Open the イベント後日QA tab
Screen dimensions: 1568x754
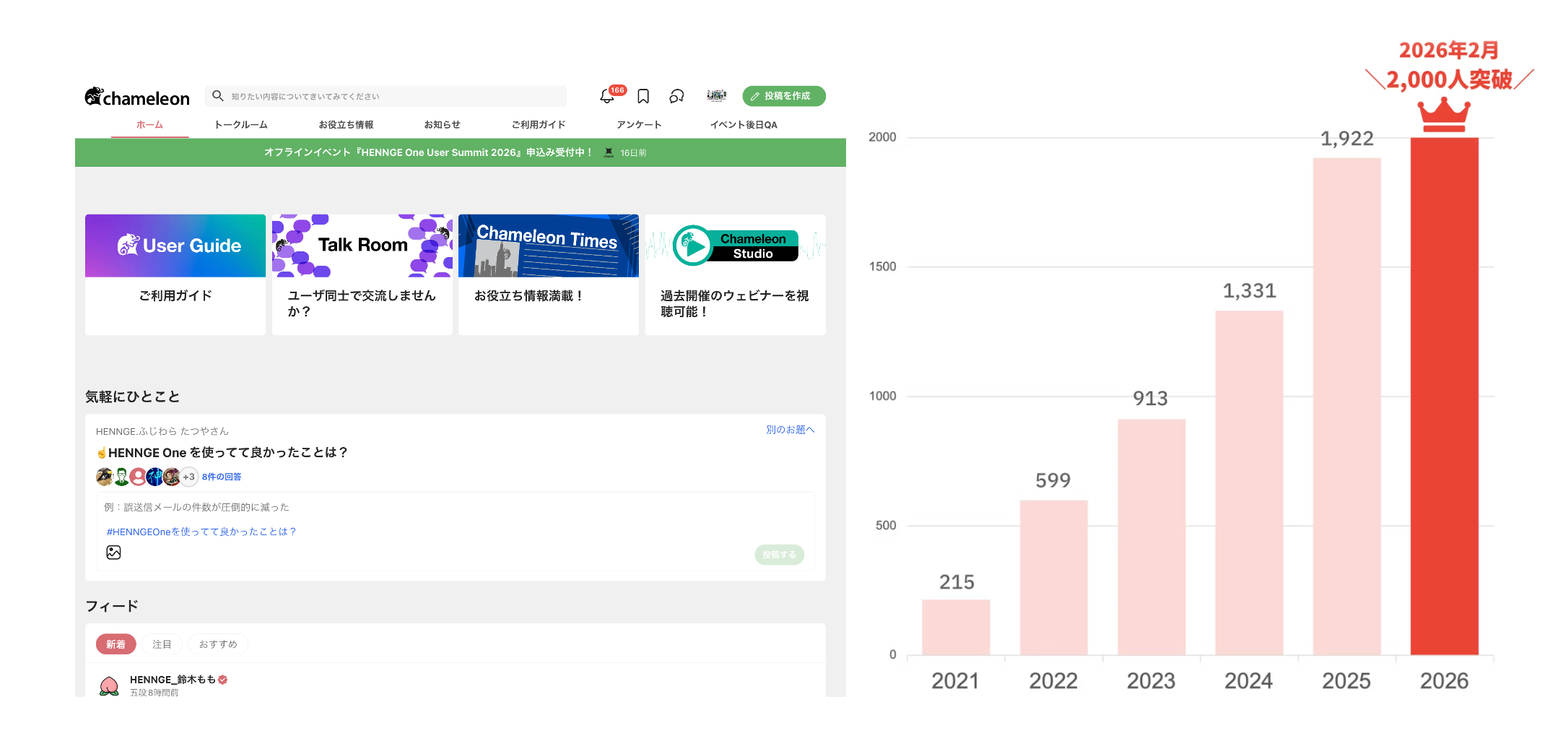744,125
